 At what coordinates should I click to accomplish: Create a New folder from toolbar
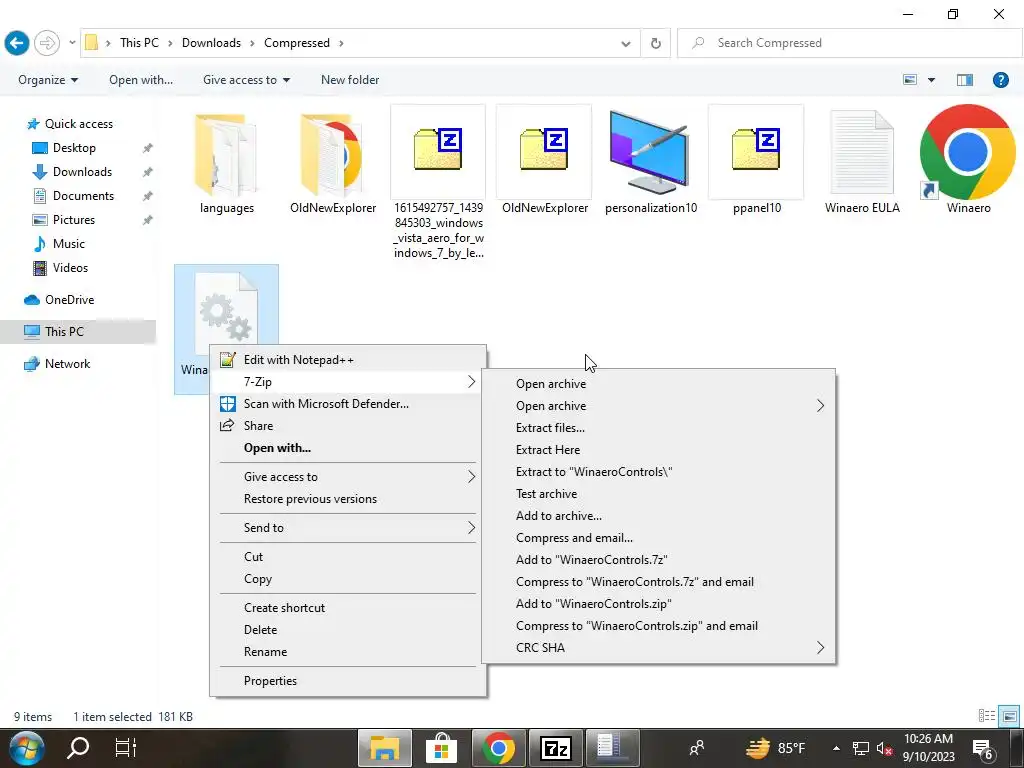coord(349,80)
